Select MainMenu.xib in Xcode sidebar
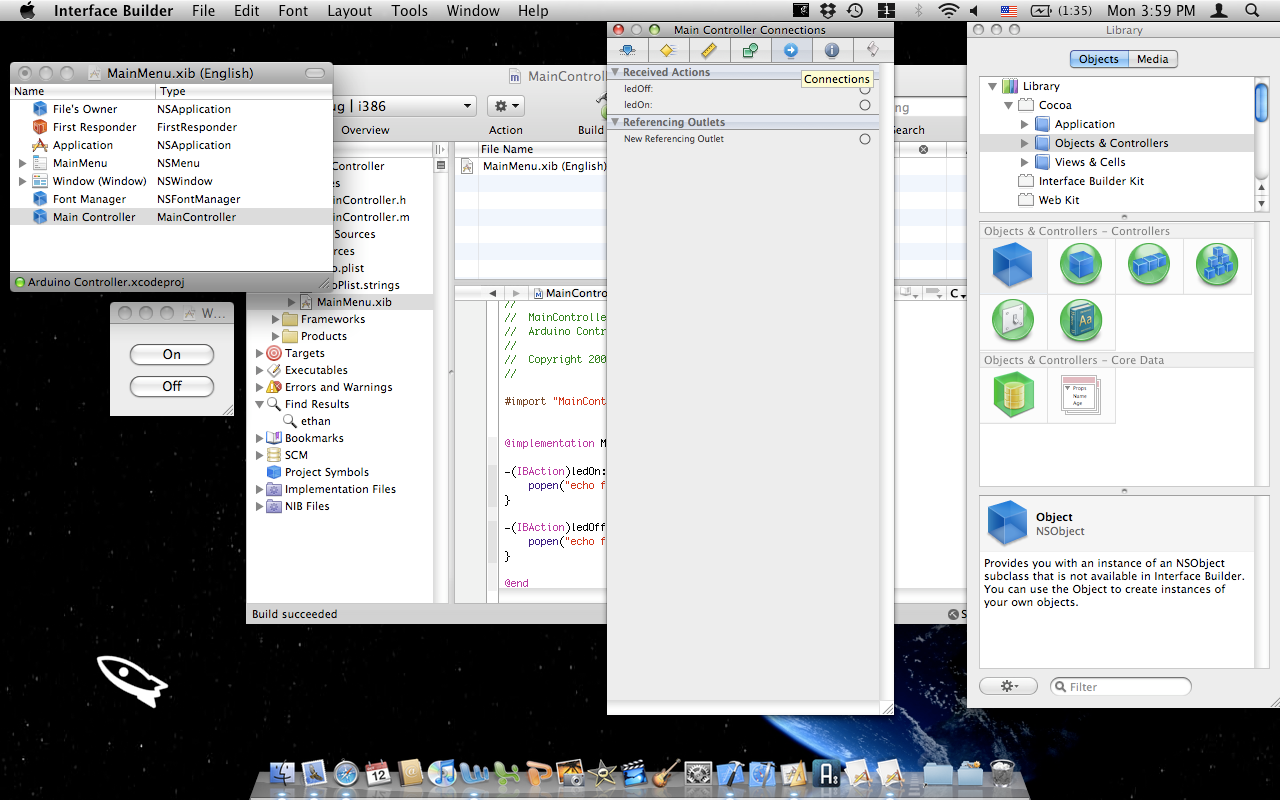 click(x=353, y=302)
